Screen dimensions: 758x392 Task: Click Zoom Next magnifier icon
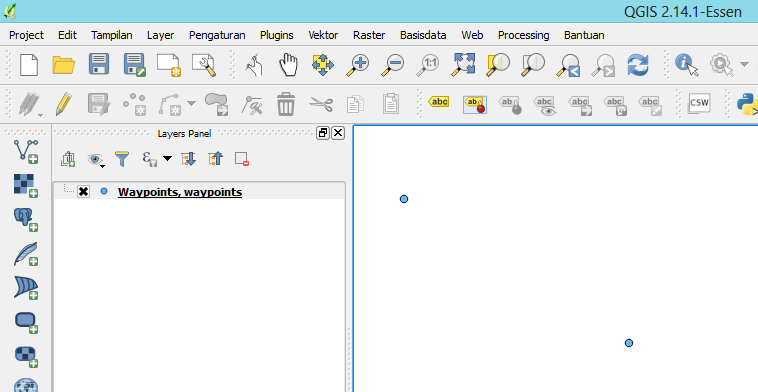603,65
